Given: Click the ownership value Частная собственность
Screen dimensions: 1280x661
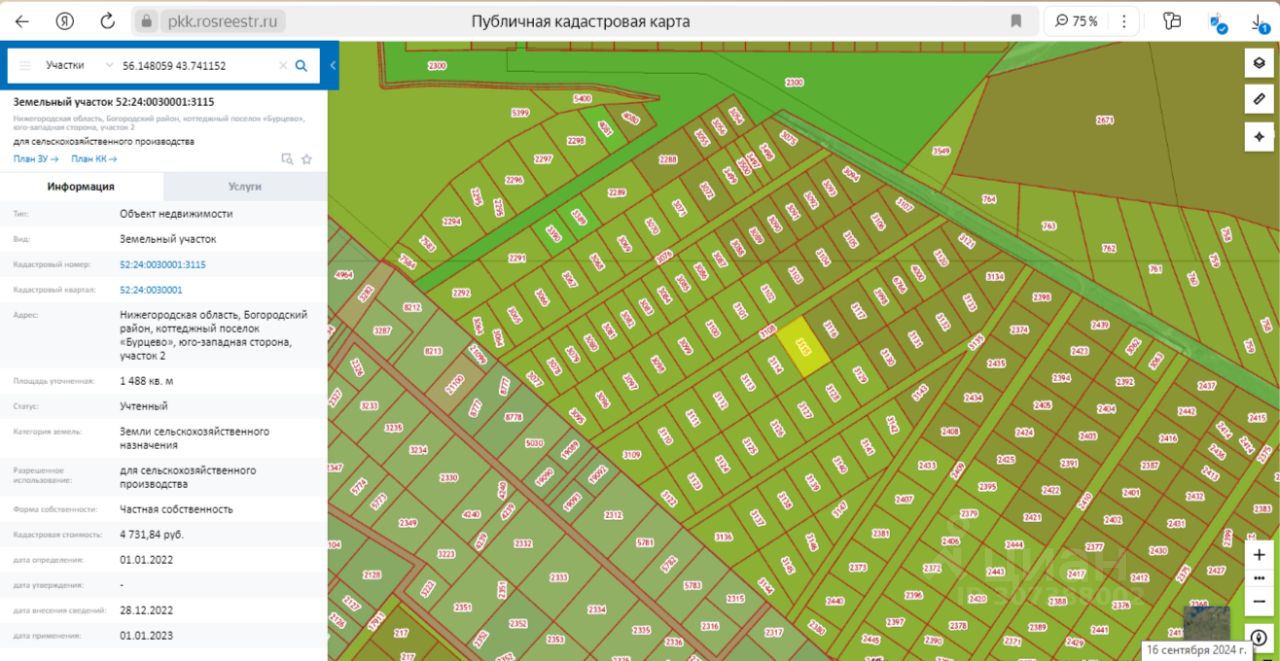Looking at the screenshot, I should click(176, 509).
